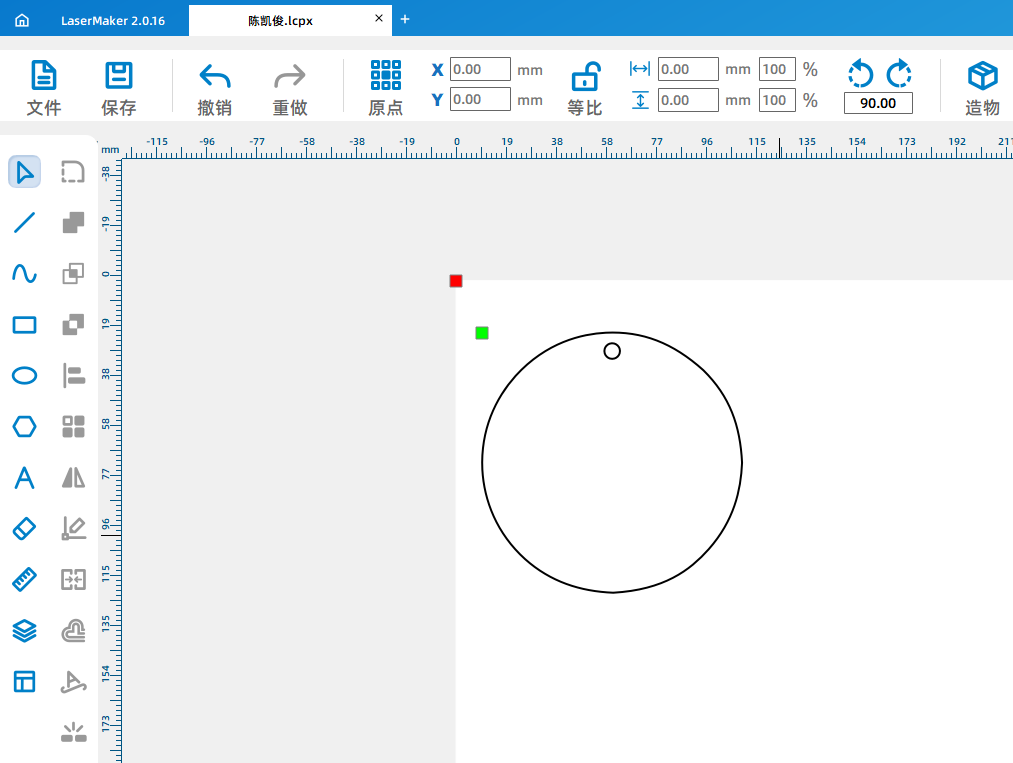This screenshot has width=1013, height=763.
Task: Pick the ellipse tool
Action: click(25, 376)
